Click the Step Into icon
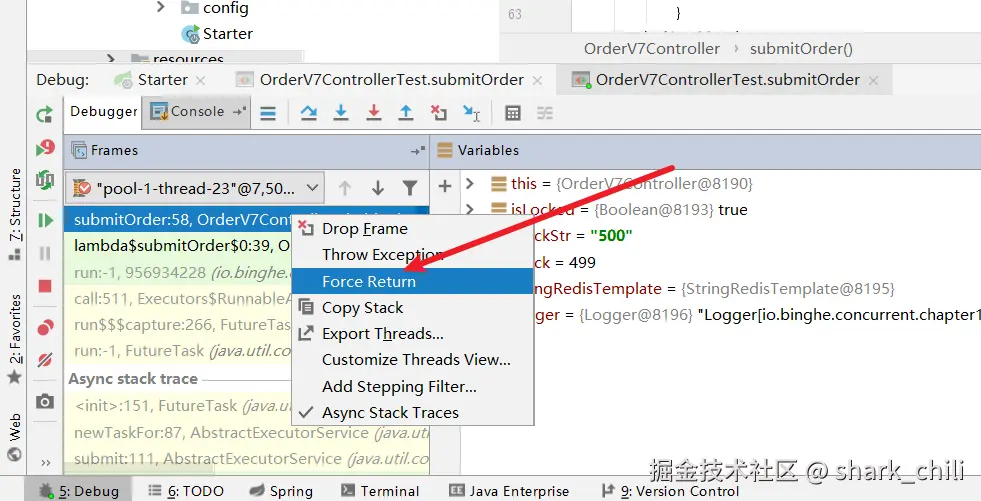 click(341, 113)
